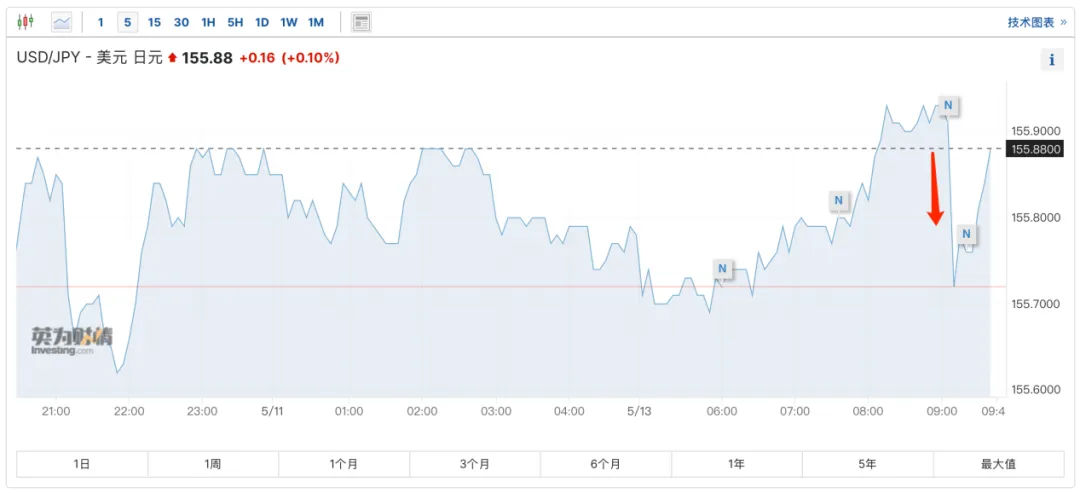Image resolution: width=1080 pixels, height=493 pixels.
Task: Select the 15-minute interval
Action: [154, 22]
